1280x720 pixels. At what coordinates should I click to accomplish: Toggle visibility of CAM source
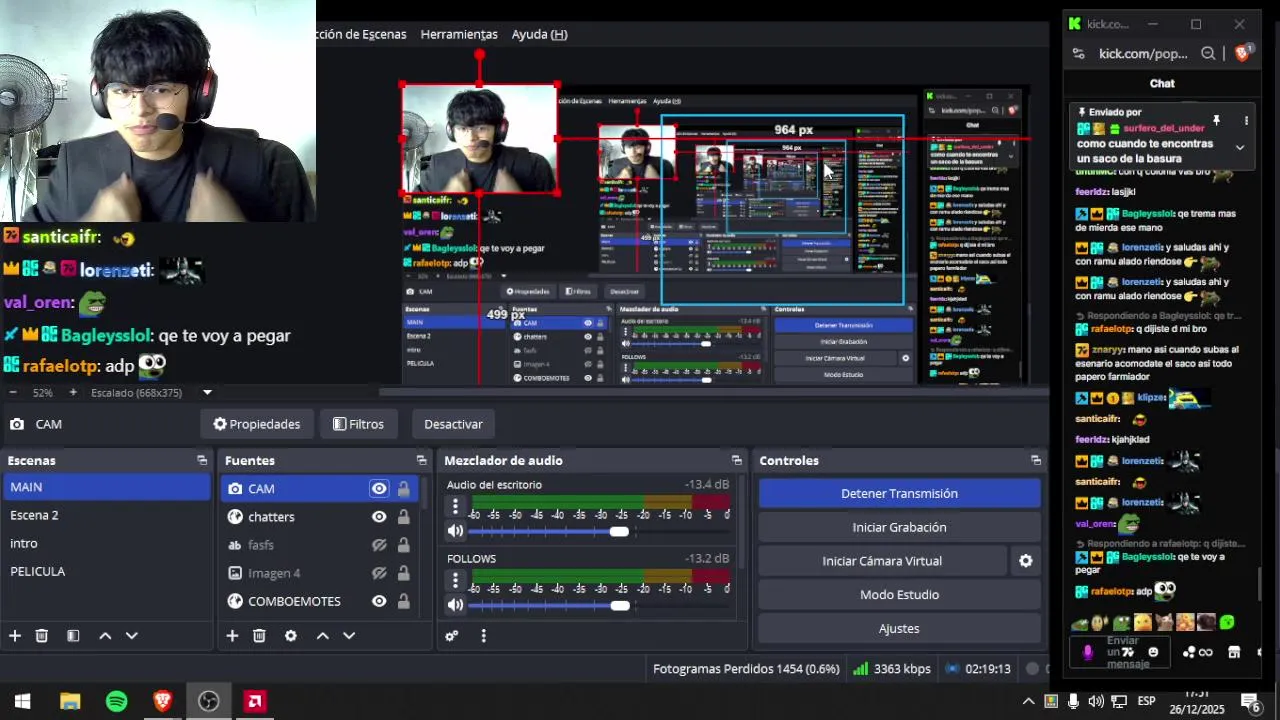379,489
